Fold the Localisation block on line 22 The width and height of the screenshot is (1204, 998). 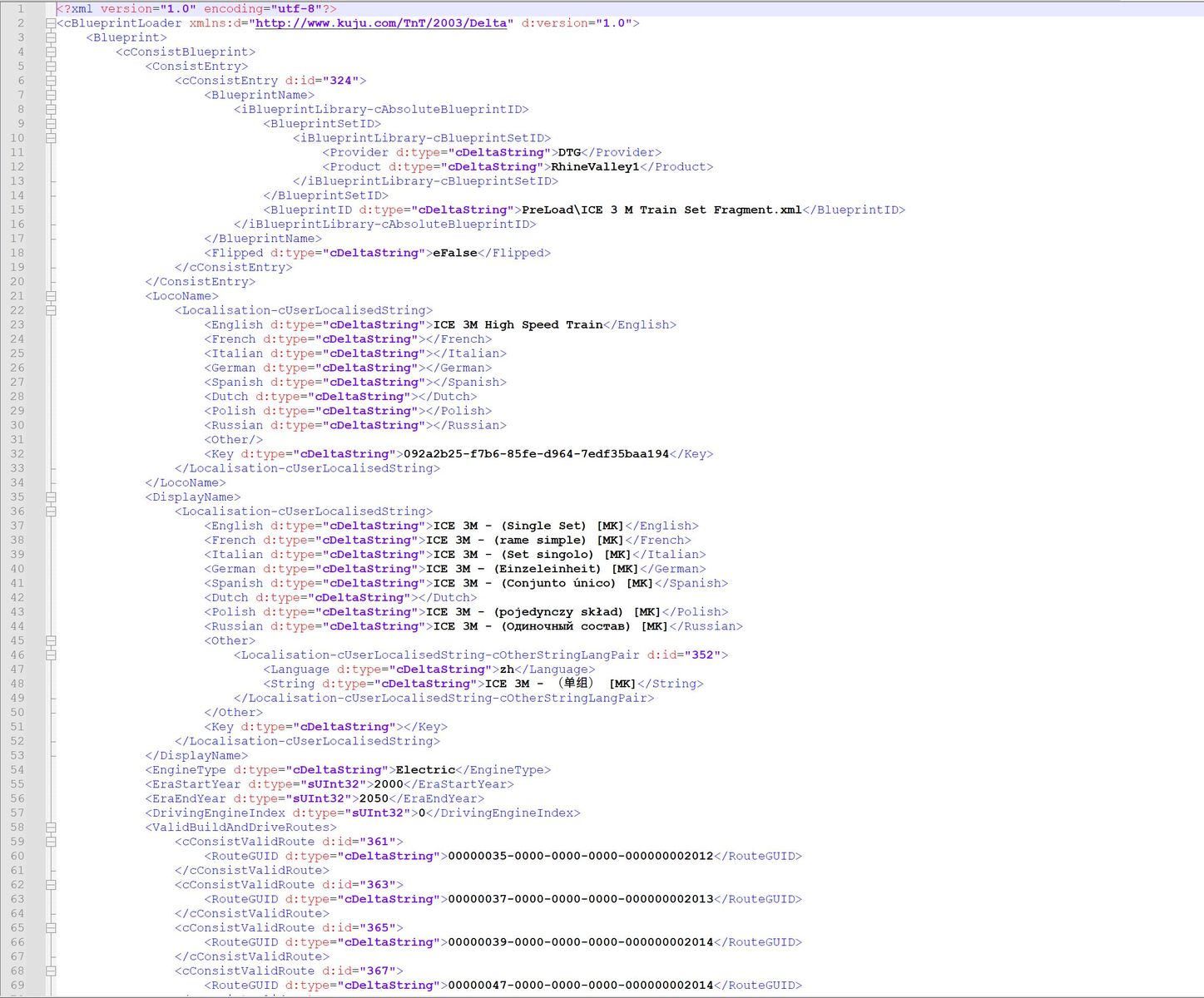pos(51,310)
